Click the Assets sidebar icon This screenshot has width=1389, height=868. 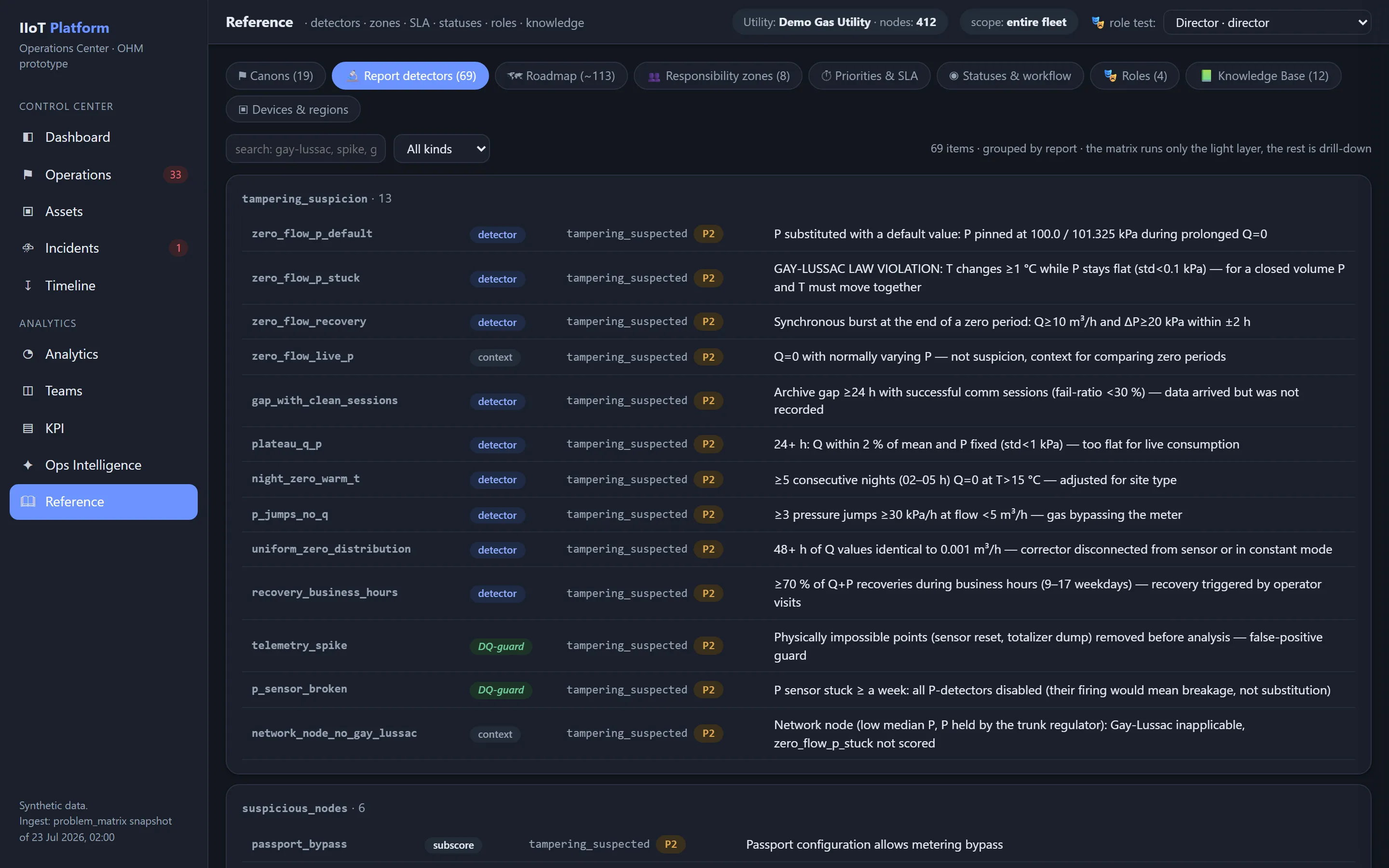[x=27, y=211]
